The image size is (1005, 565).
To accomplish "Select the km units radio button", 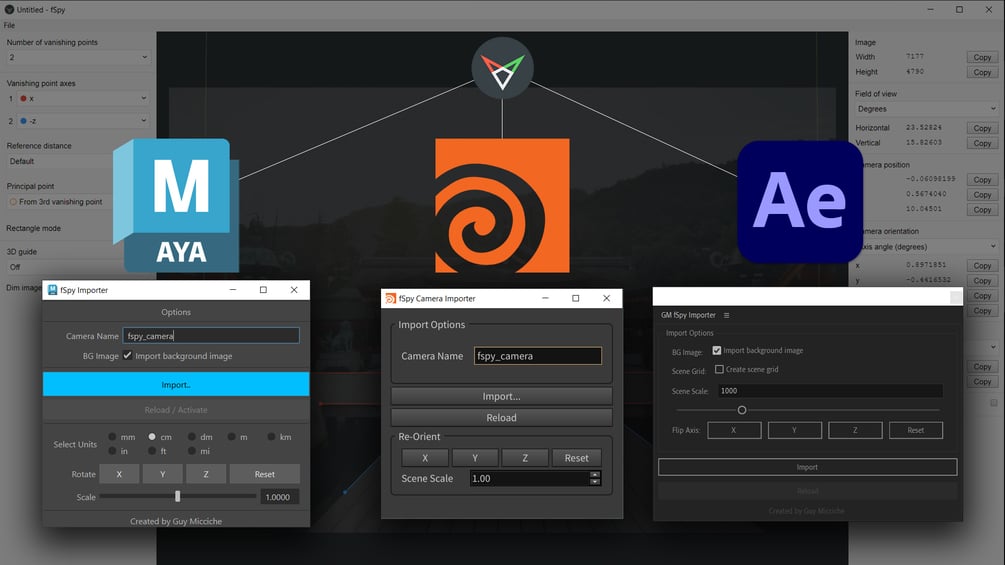I will [271, 437].
